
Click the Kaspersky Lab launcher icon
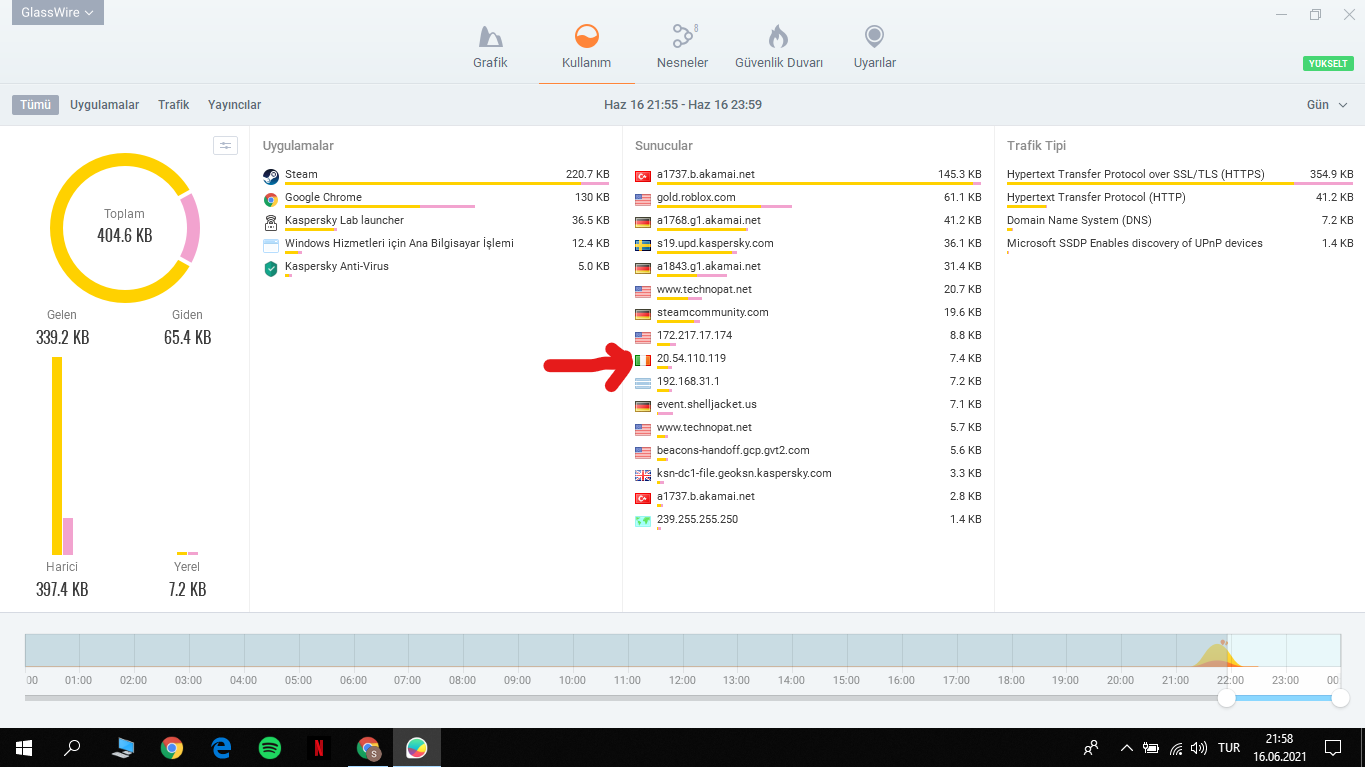271,222
